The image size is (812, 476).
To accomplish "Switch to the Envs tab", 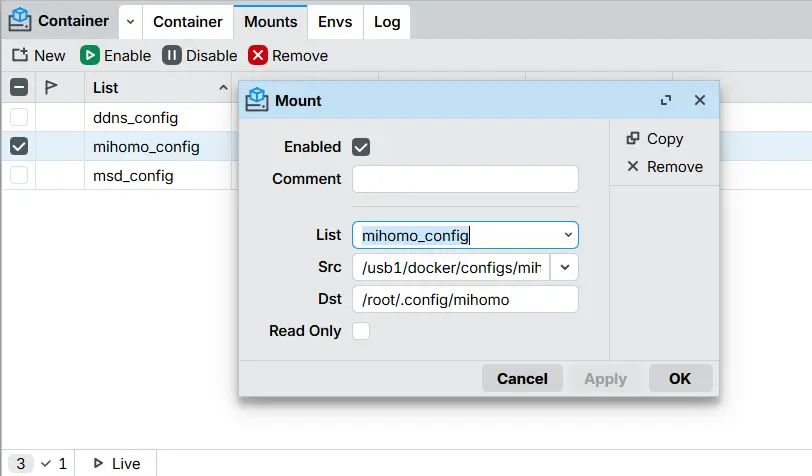I will click(335, 21).
